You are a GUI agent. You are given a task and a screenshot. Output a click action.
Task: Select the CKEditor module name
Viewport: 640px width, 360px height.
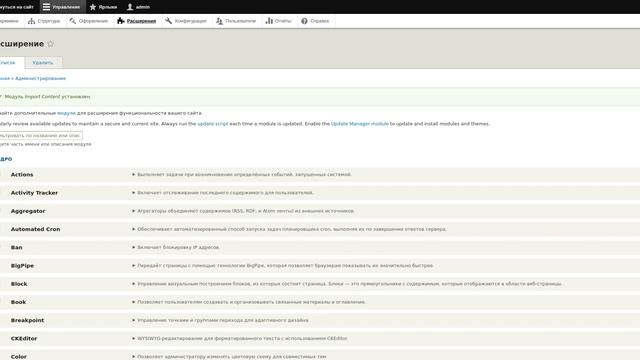(x=24, y=338)
